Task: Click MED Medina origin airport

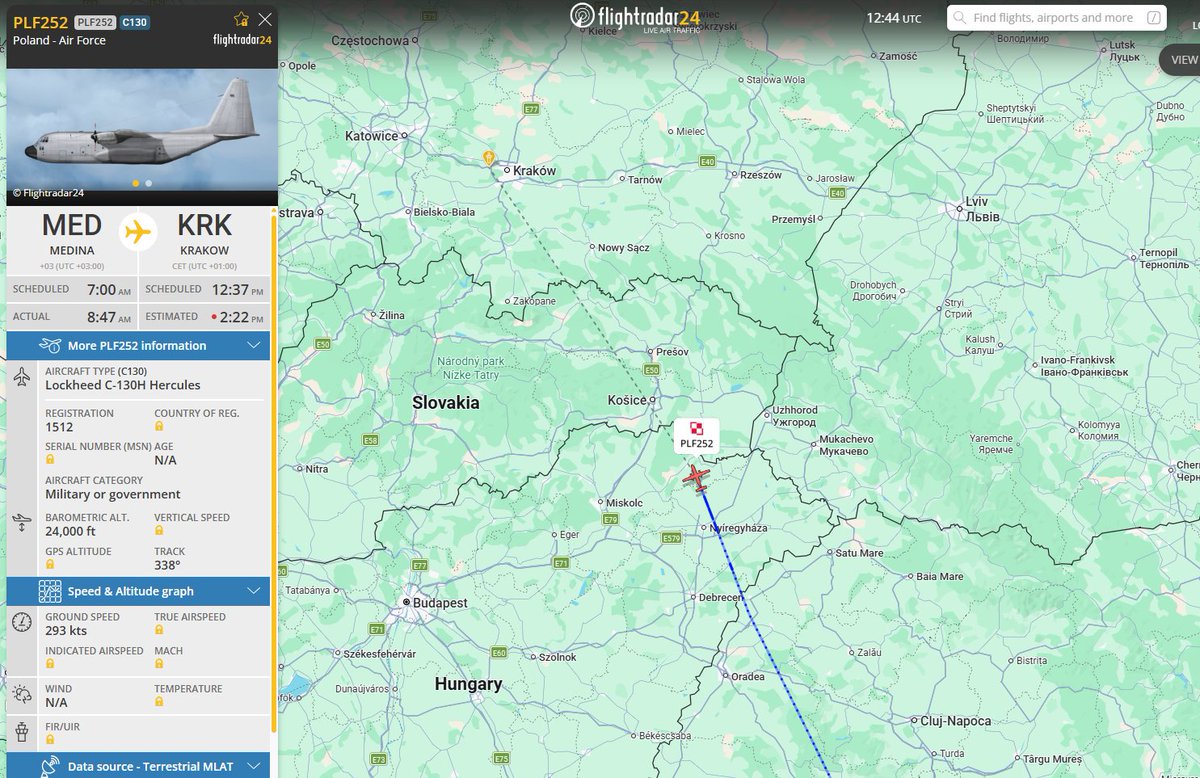Action: 72,234
